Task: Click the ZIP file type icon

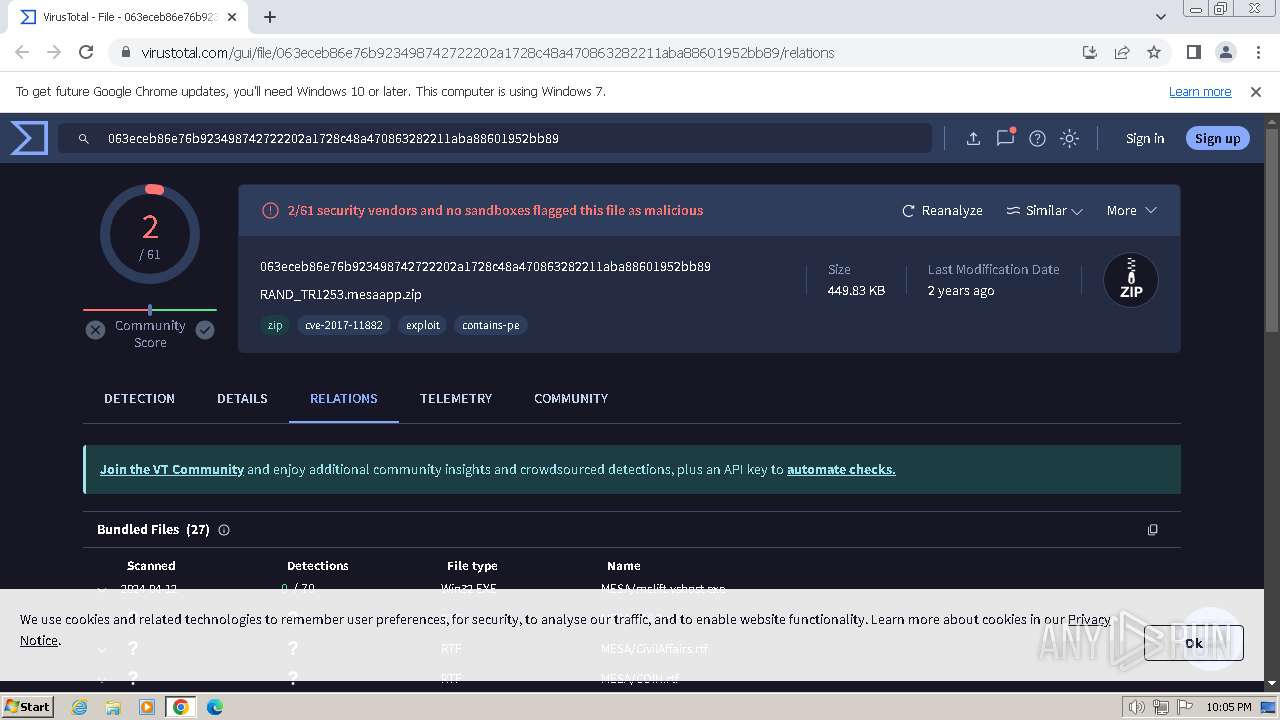Action: click(x=1131, y=280)
